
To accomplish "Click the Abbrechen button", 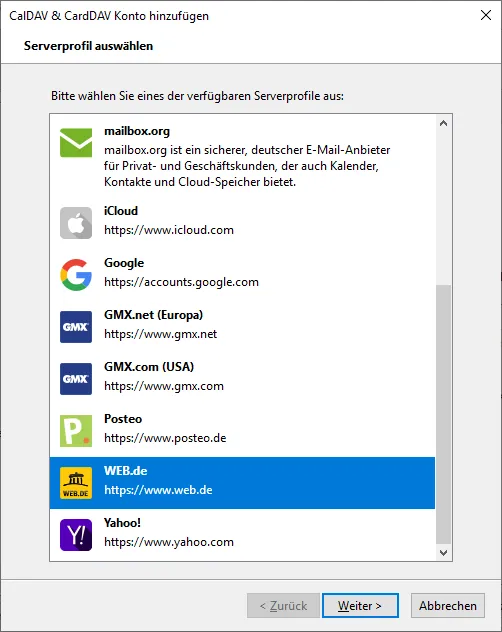I will point(448,605).
